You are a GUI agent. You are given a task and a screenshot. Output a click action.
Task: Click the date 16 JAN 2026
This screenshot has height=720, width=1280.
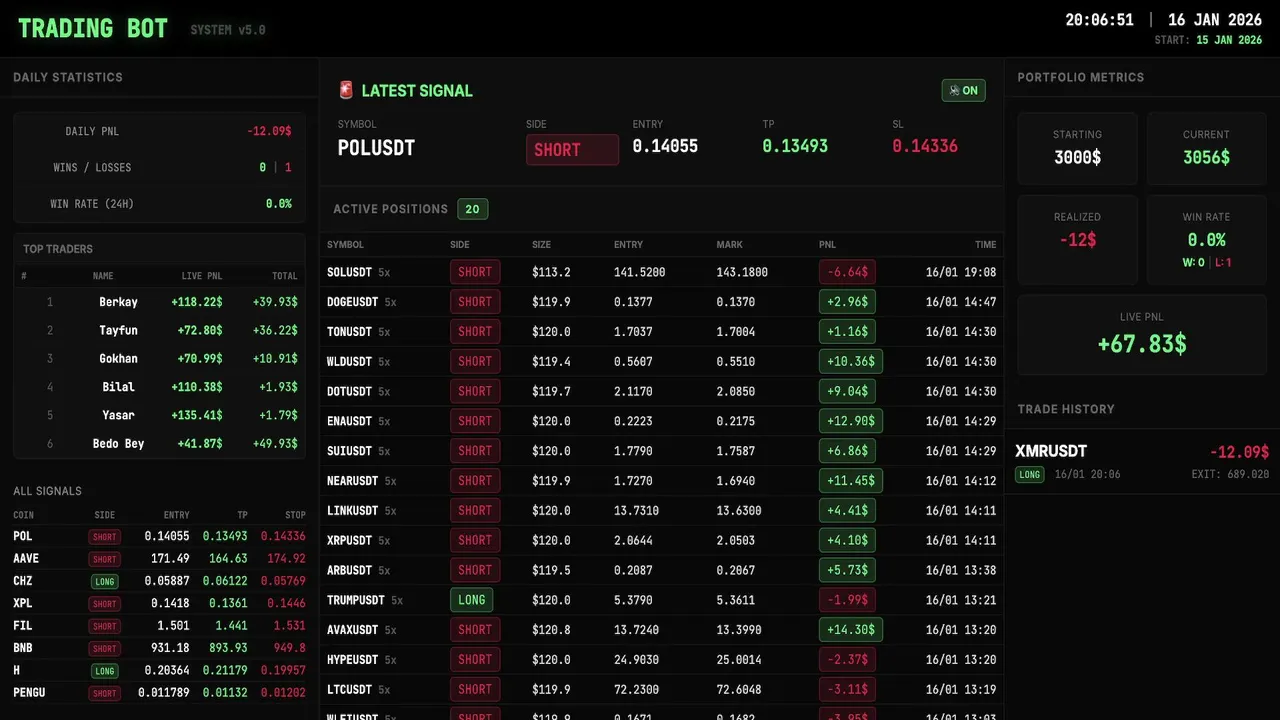[1215, 20]
